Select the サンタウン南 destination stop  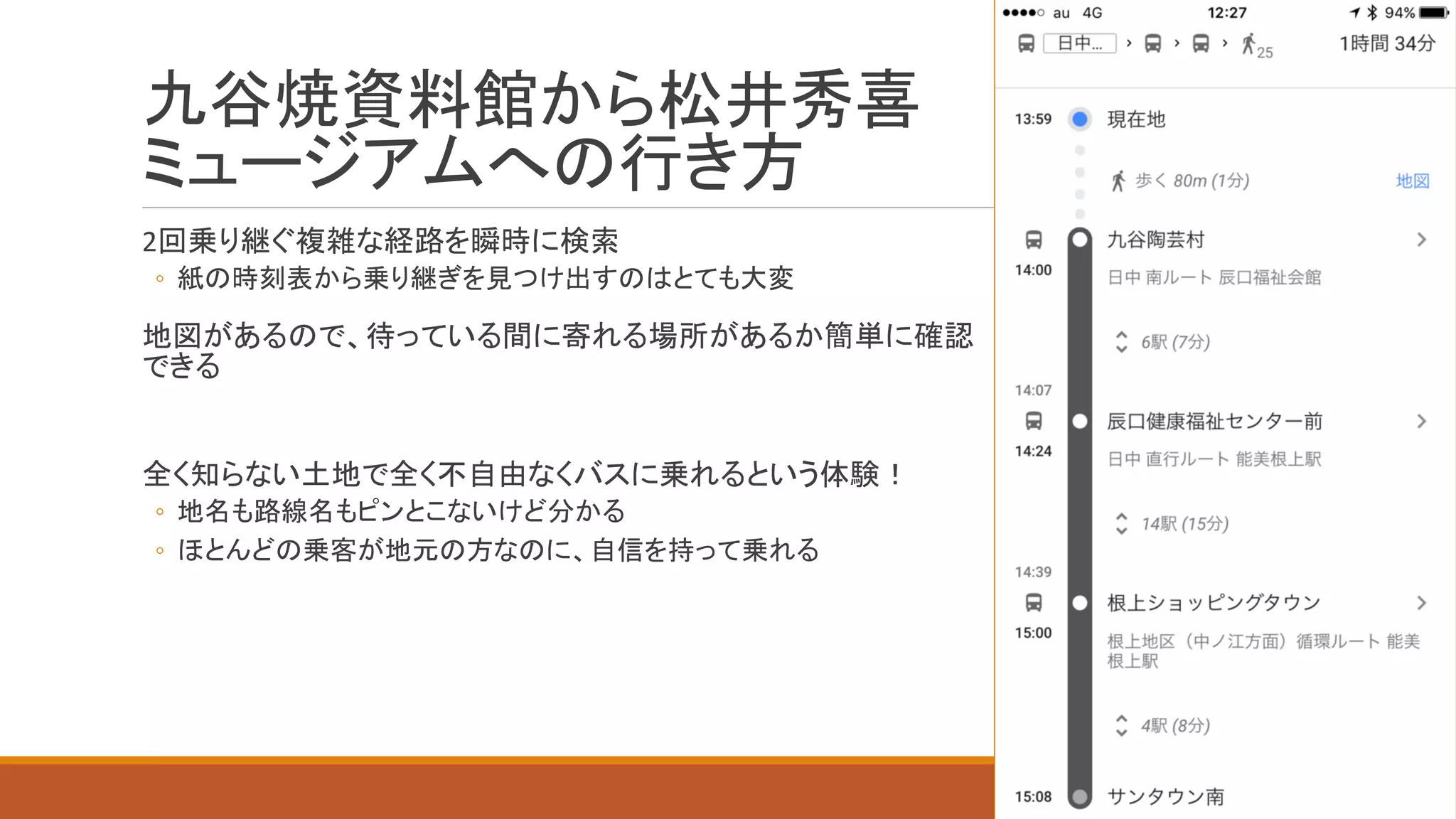[x=1165, y=796]
